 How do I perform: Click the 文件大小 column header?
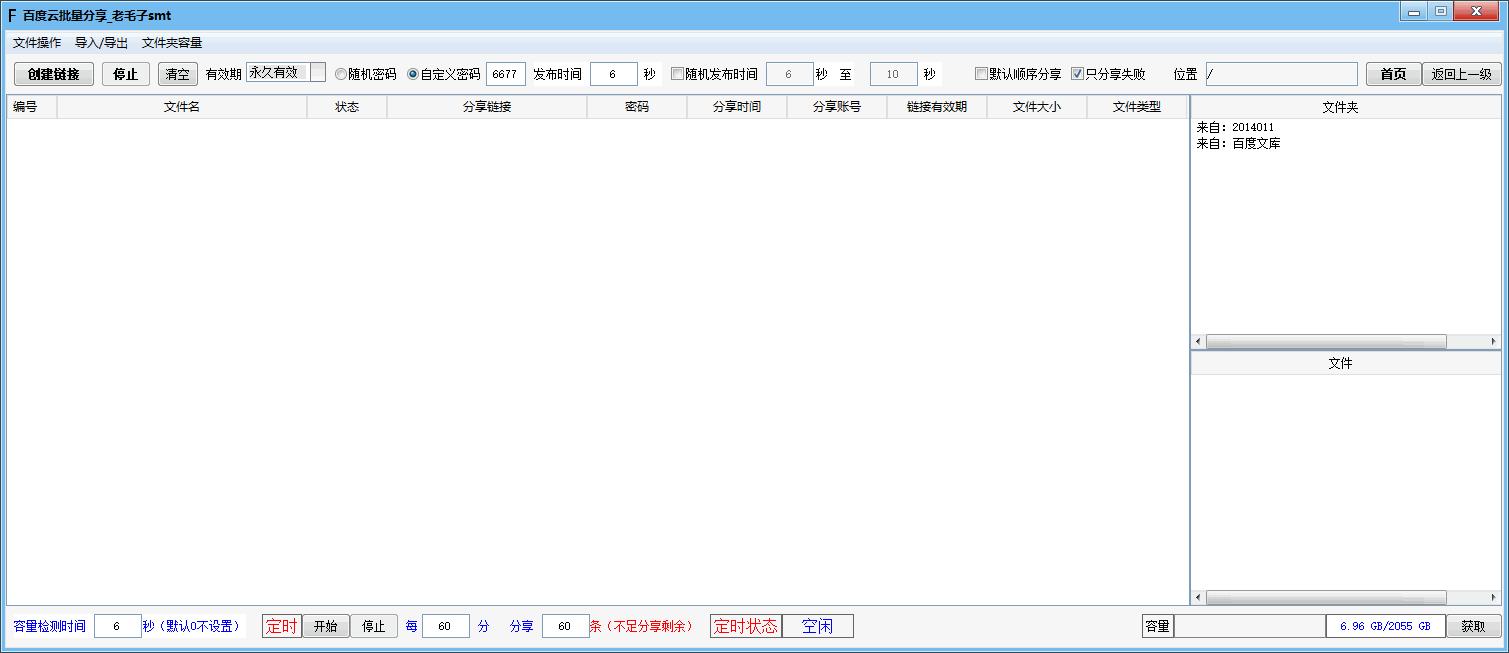coord(1037,107)
